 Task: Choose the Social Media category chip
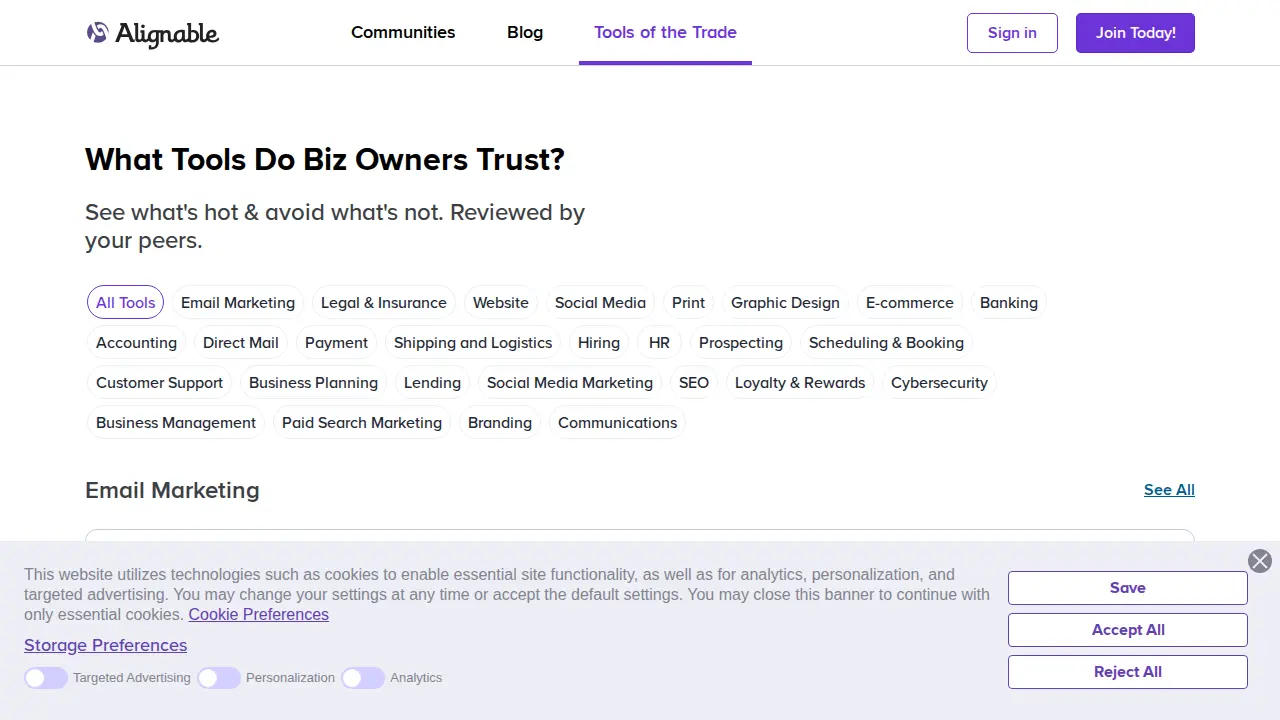pos(600,302)
